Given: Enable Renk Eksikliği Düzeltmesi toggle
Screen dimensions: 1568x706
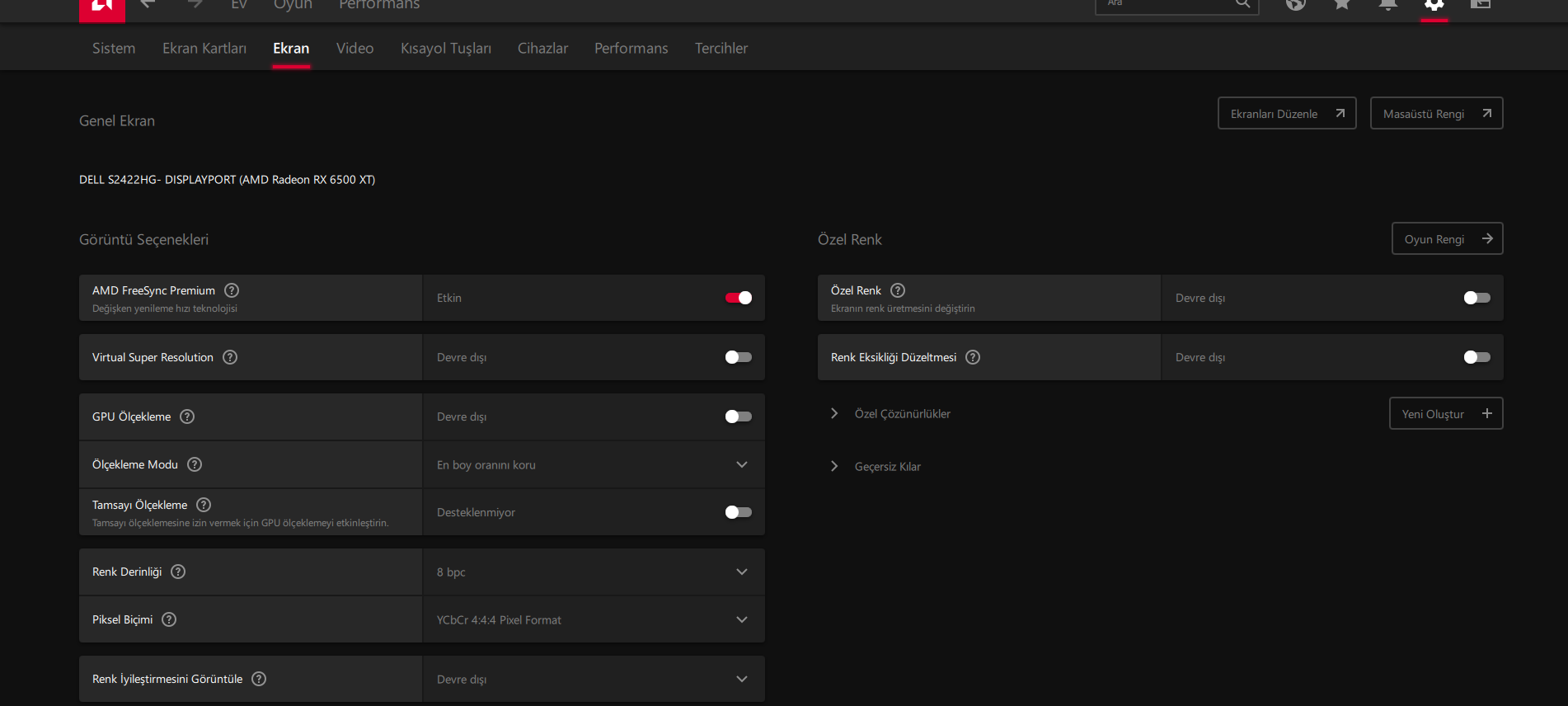Looking at the screenshot, I should coord(1476,357).
